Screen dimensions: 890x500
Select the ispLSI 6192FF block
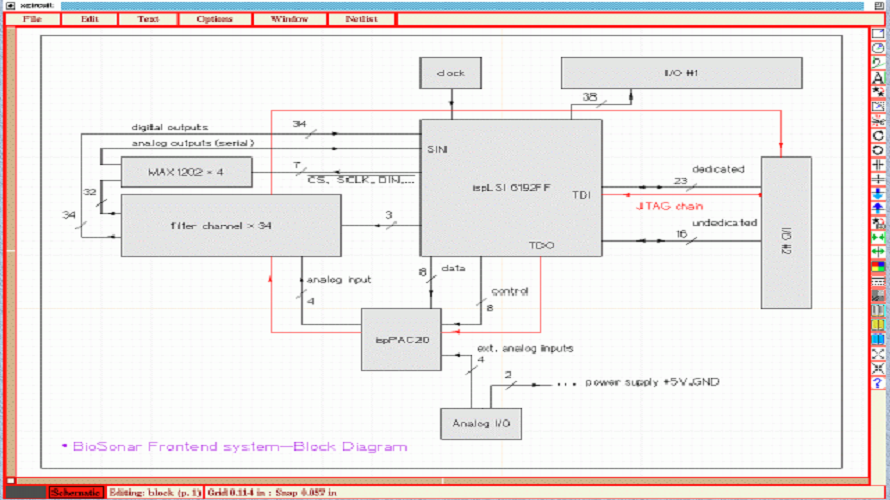511,188
